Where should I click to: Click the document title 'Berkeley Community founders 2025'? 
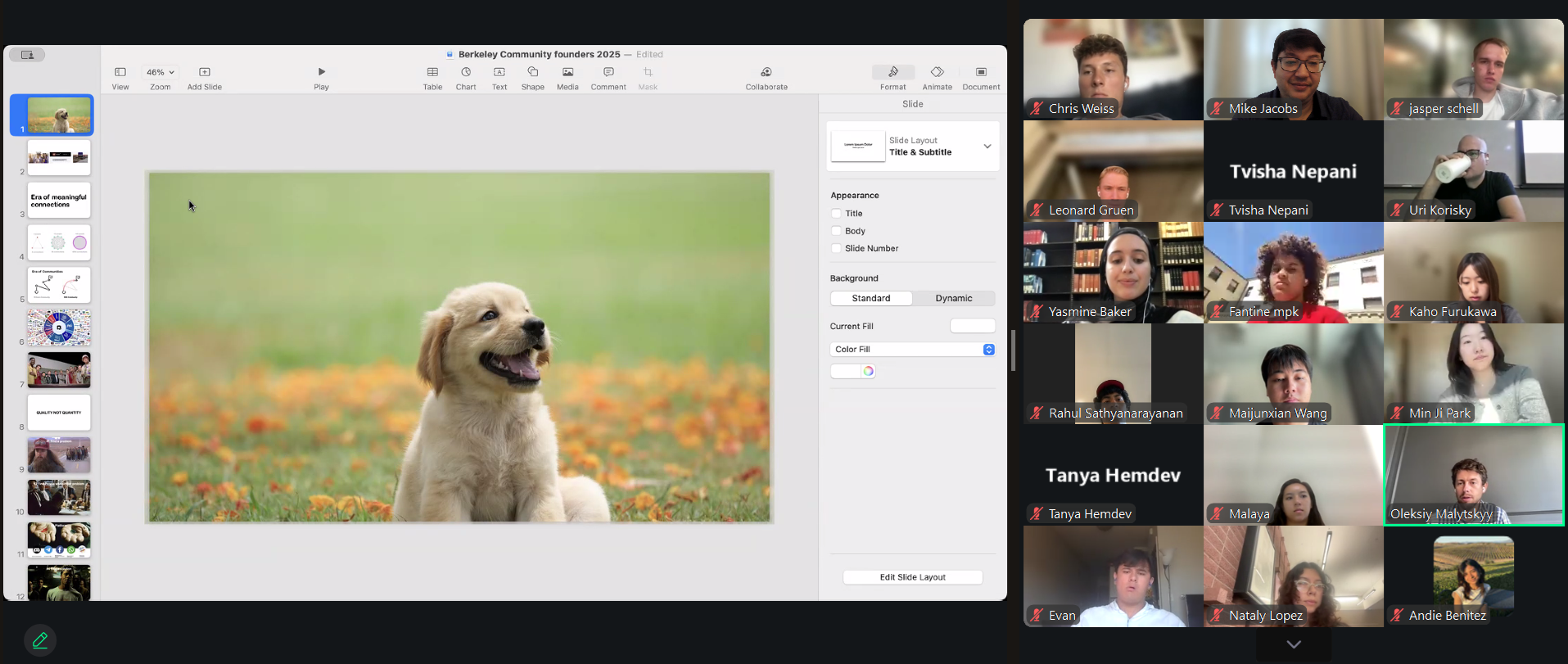tap(540, 54)
